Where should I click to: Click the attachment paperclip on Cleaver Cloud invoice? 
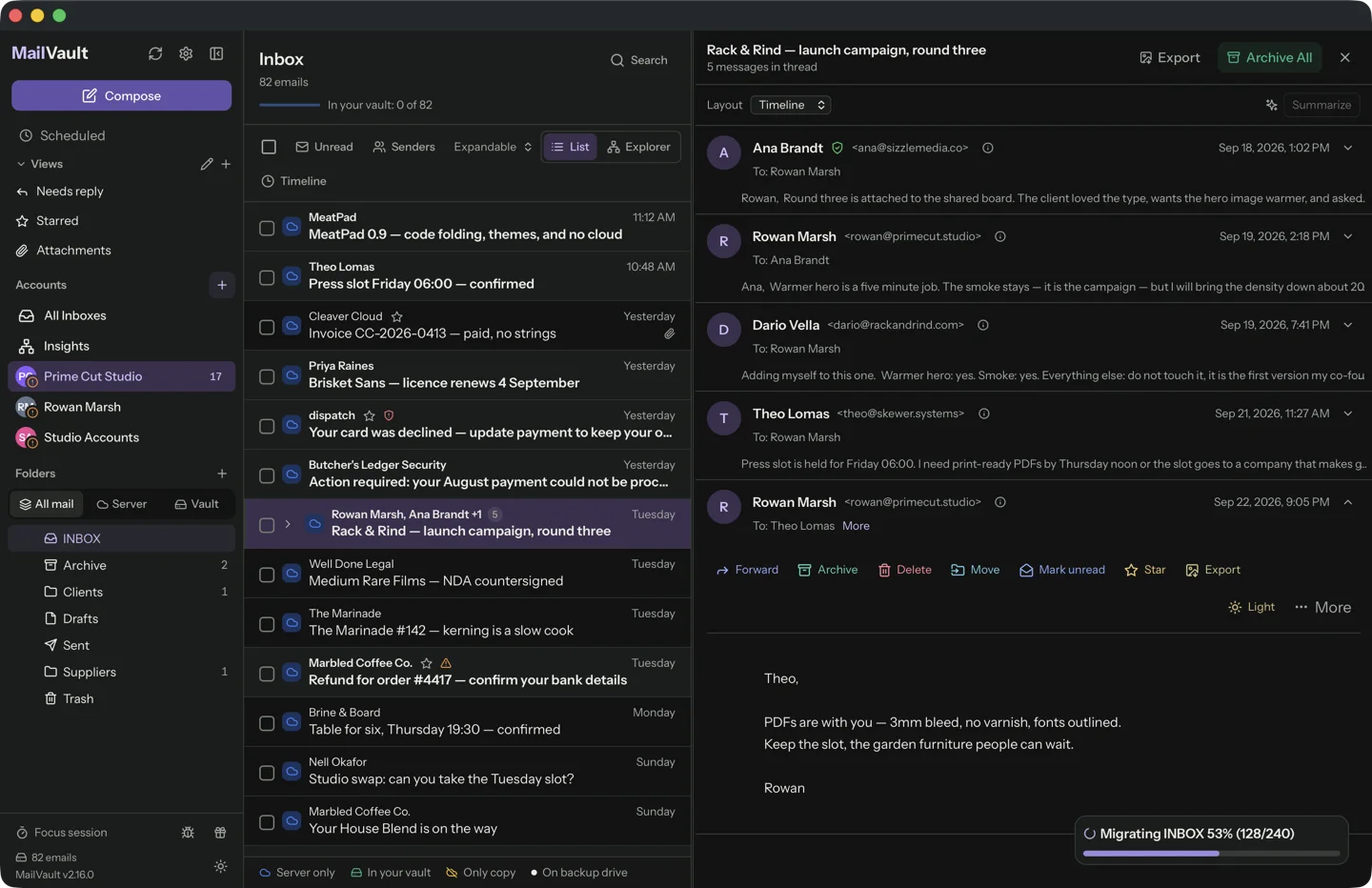(x=669, y=333)
